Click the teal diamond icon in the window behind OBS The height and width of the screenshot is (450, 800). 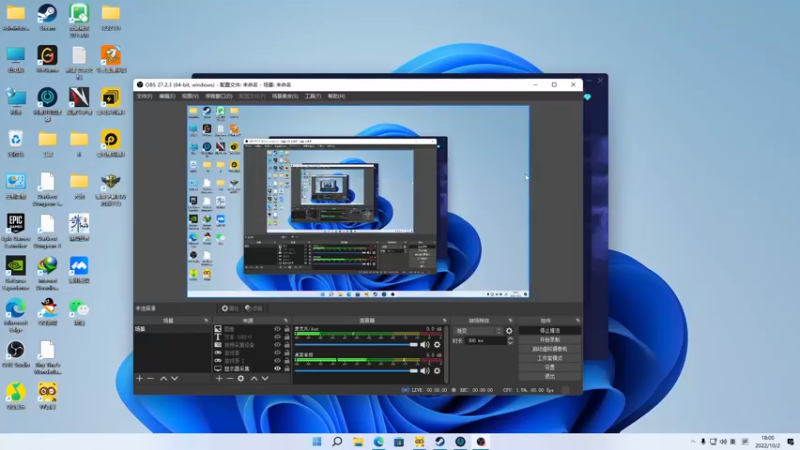[x=587, y=97]
